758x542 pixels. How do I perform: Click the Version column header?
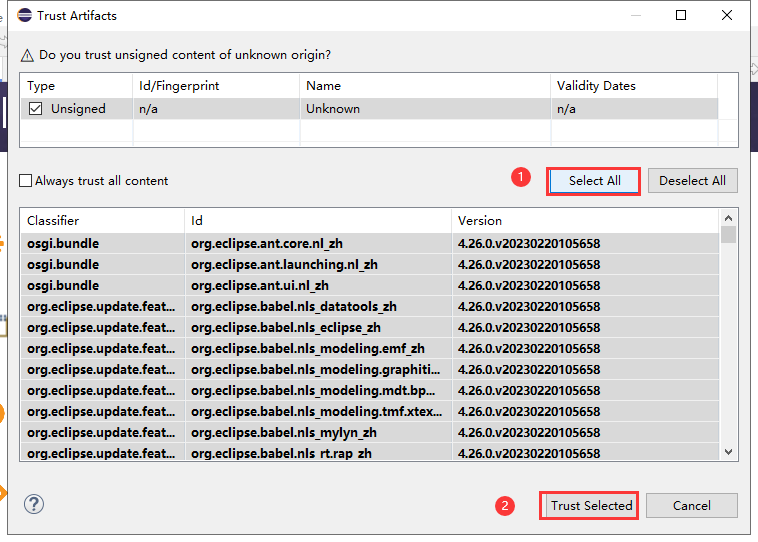585,220
